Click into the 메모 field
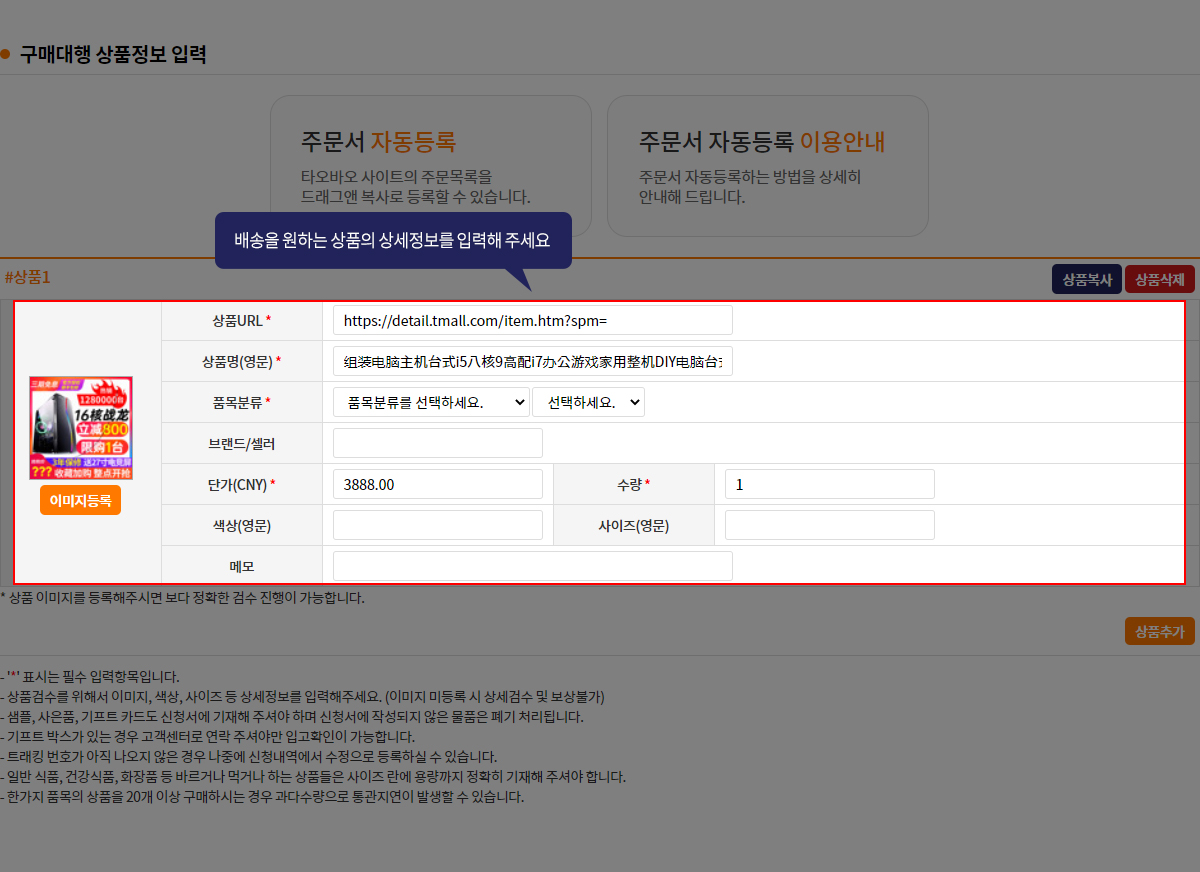 pos(532,566)
